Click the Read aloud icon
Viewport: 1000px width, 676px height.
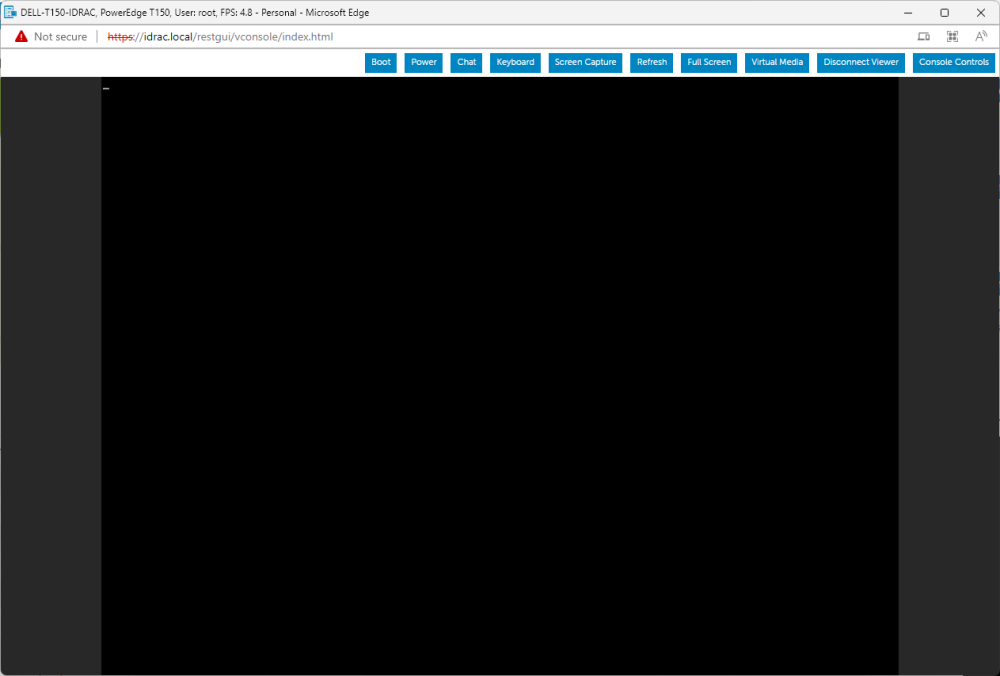[981, 36]
